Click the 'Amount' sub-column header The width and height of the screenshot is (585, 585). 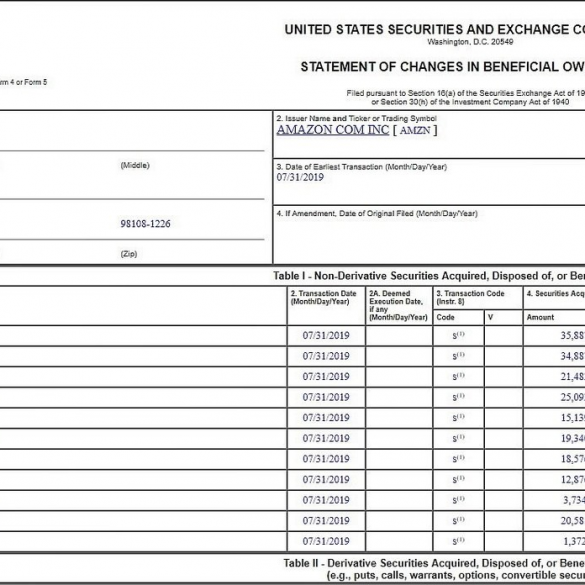pyautogui.click(x=540, y=317)
